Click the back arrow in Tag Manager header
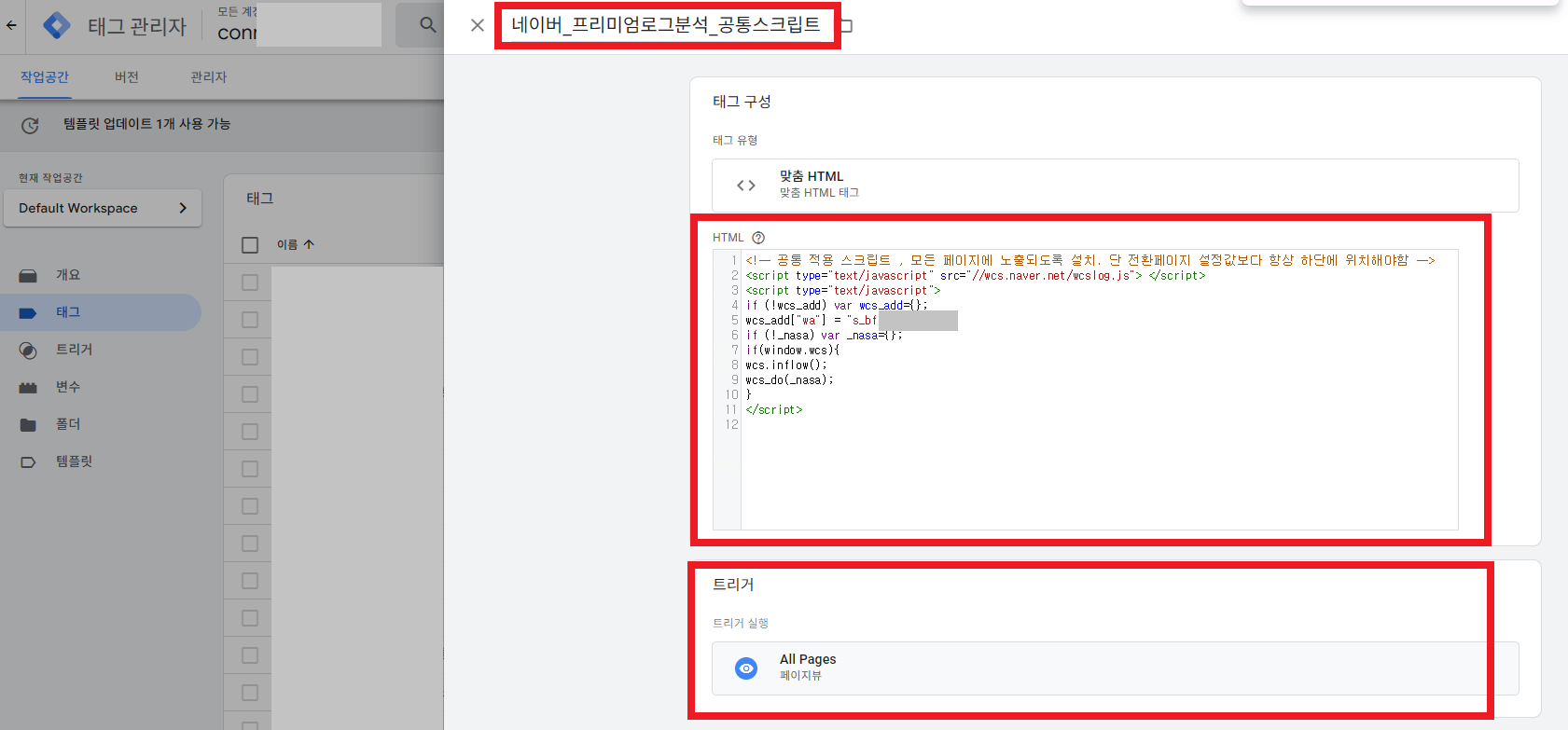Screen dimensions: 1568x730 (x=11, y=25)
